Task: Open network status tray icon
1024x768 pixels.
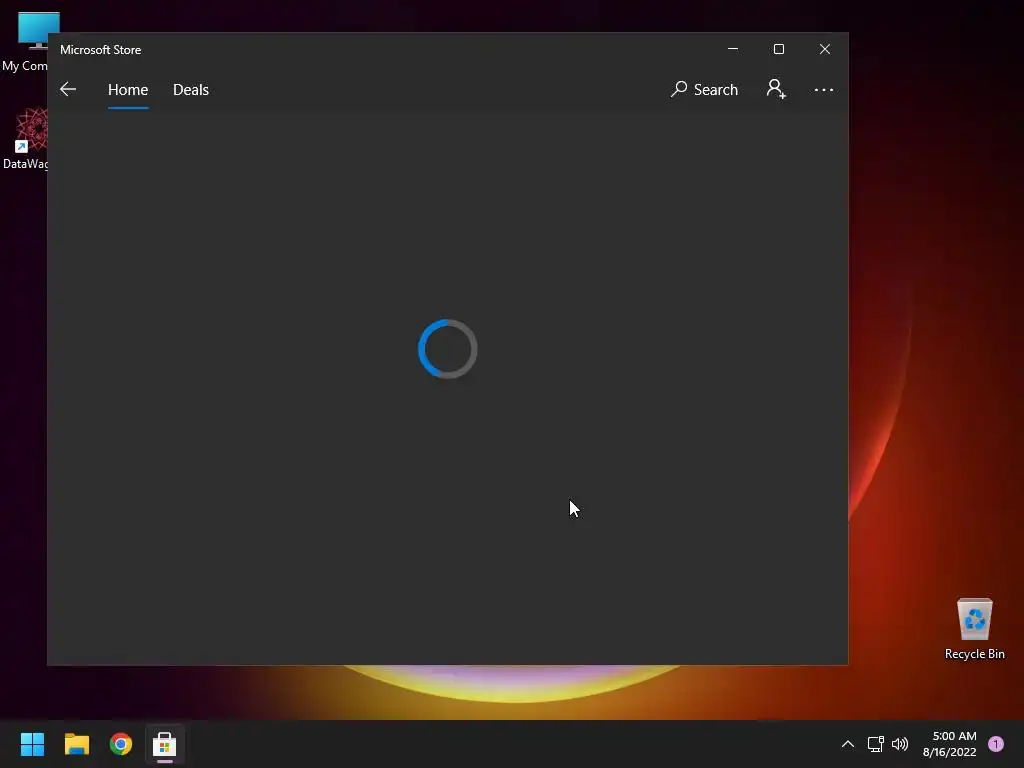Action: point(875,744)
